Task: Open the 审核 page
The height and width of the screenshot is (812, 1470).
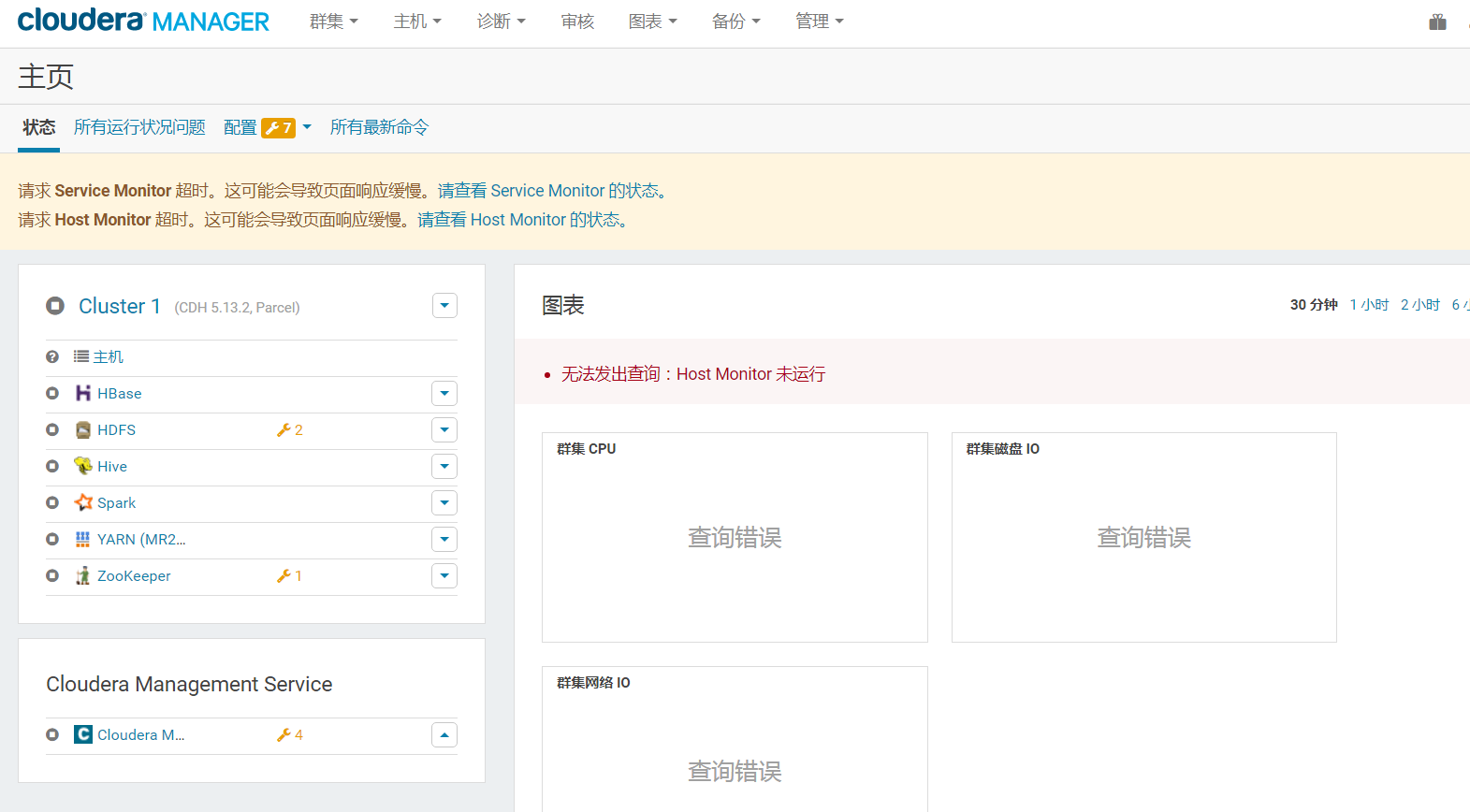Action: [577, 22]
